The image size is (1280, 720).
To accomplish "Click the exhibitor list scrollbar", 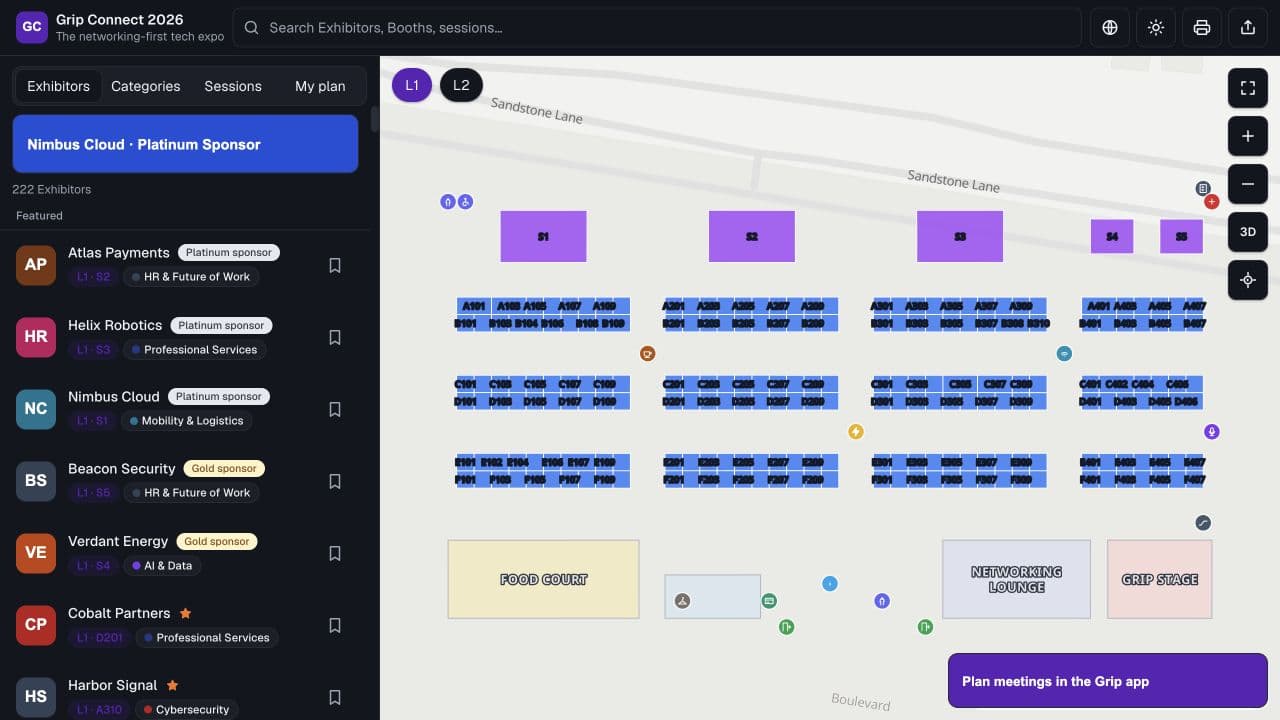I will [375, 120].
